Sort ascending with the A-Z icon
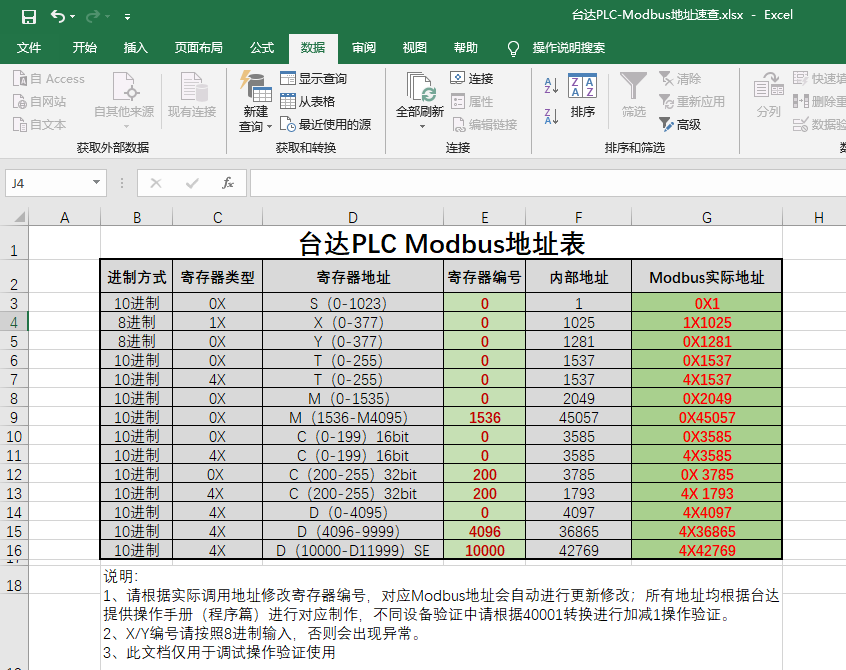This screenshot has height=670, width=846. (551, 87)
